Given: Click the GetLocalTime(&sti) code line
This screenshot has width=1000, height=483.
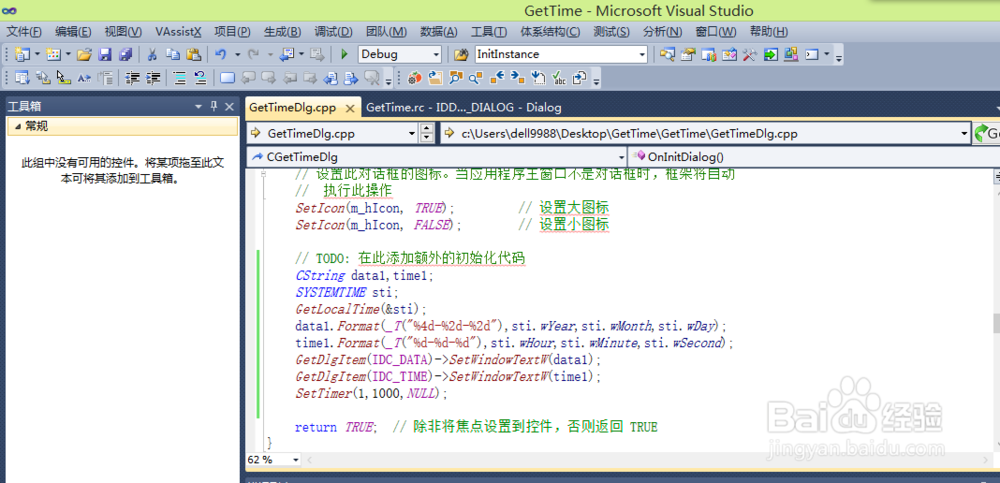Looking at the screenshot, I should pos(360,309).
